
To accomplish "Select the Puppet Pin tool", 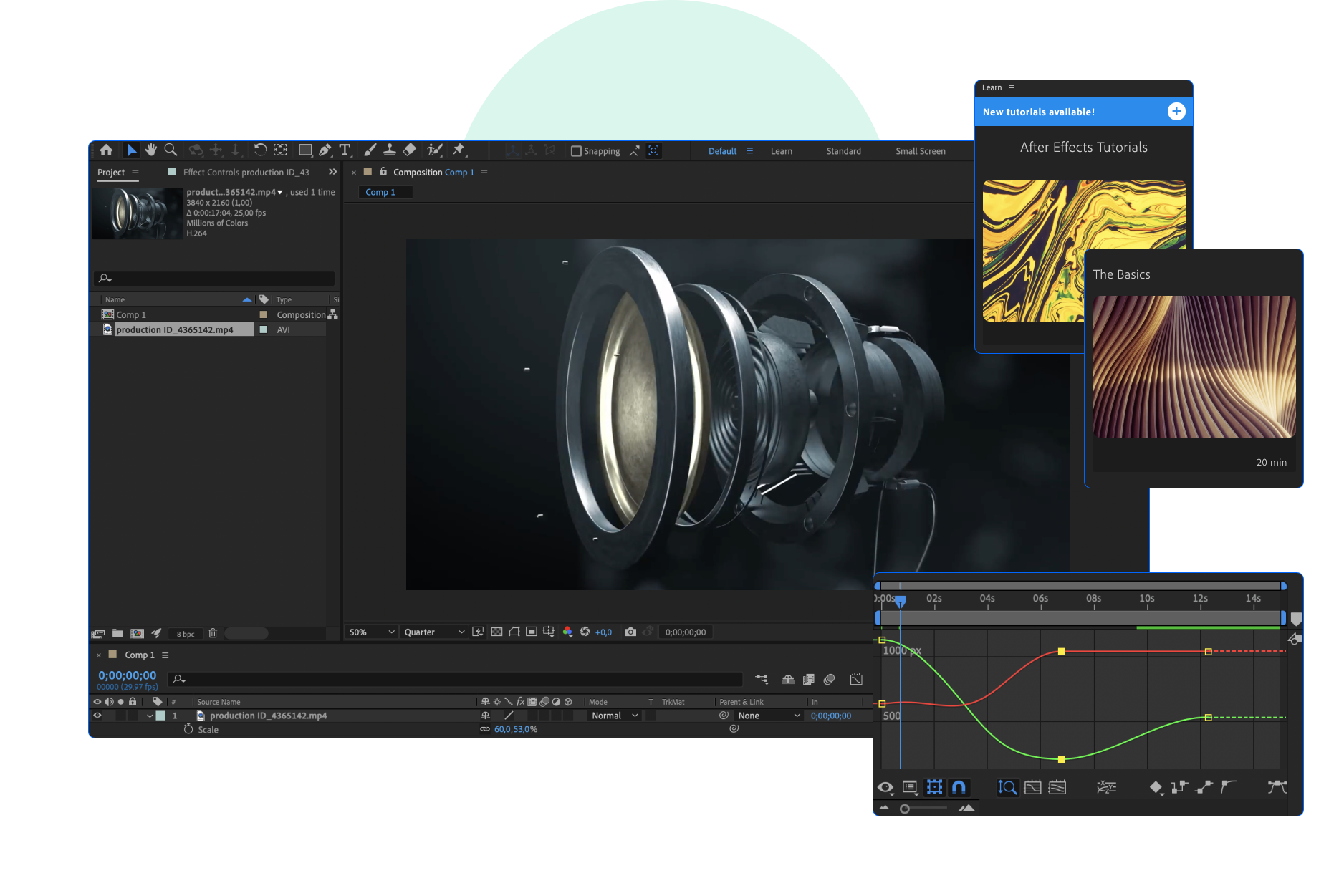I will [459, 150].
